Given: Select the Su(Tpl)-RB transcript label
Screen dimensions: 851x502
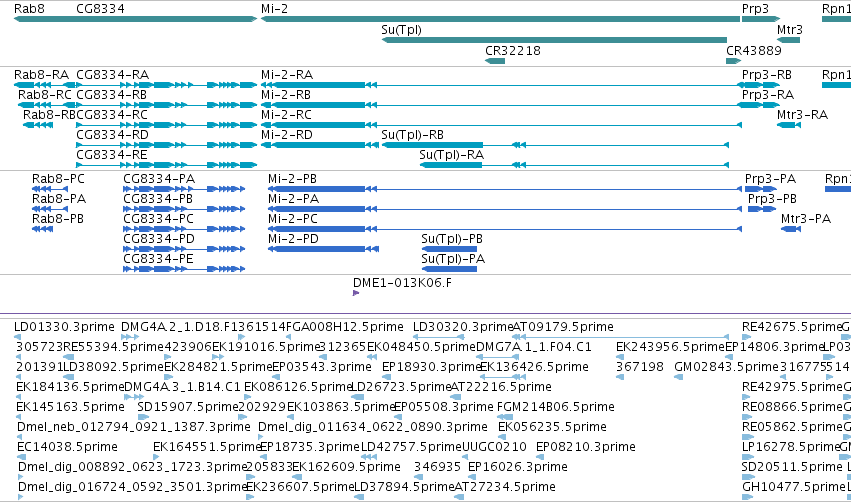Looking at the screenshot, I should pyautogui.click(x=412, y=135).
